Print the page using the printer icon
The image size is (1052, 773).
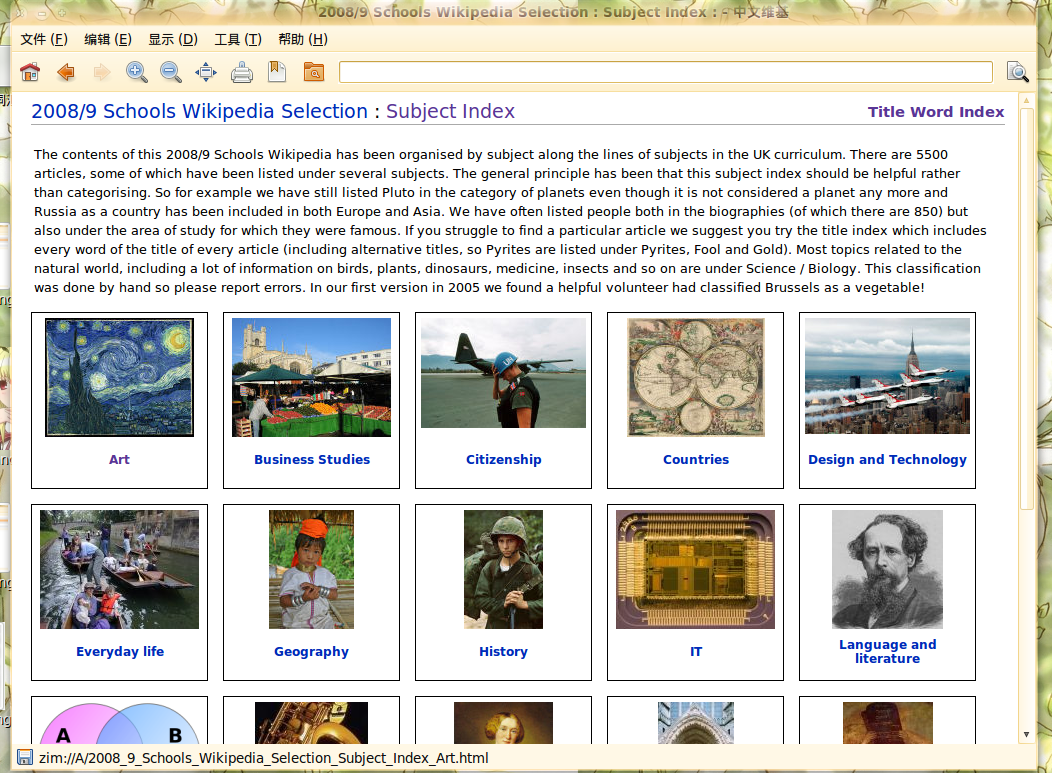[x=242, y=72]
